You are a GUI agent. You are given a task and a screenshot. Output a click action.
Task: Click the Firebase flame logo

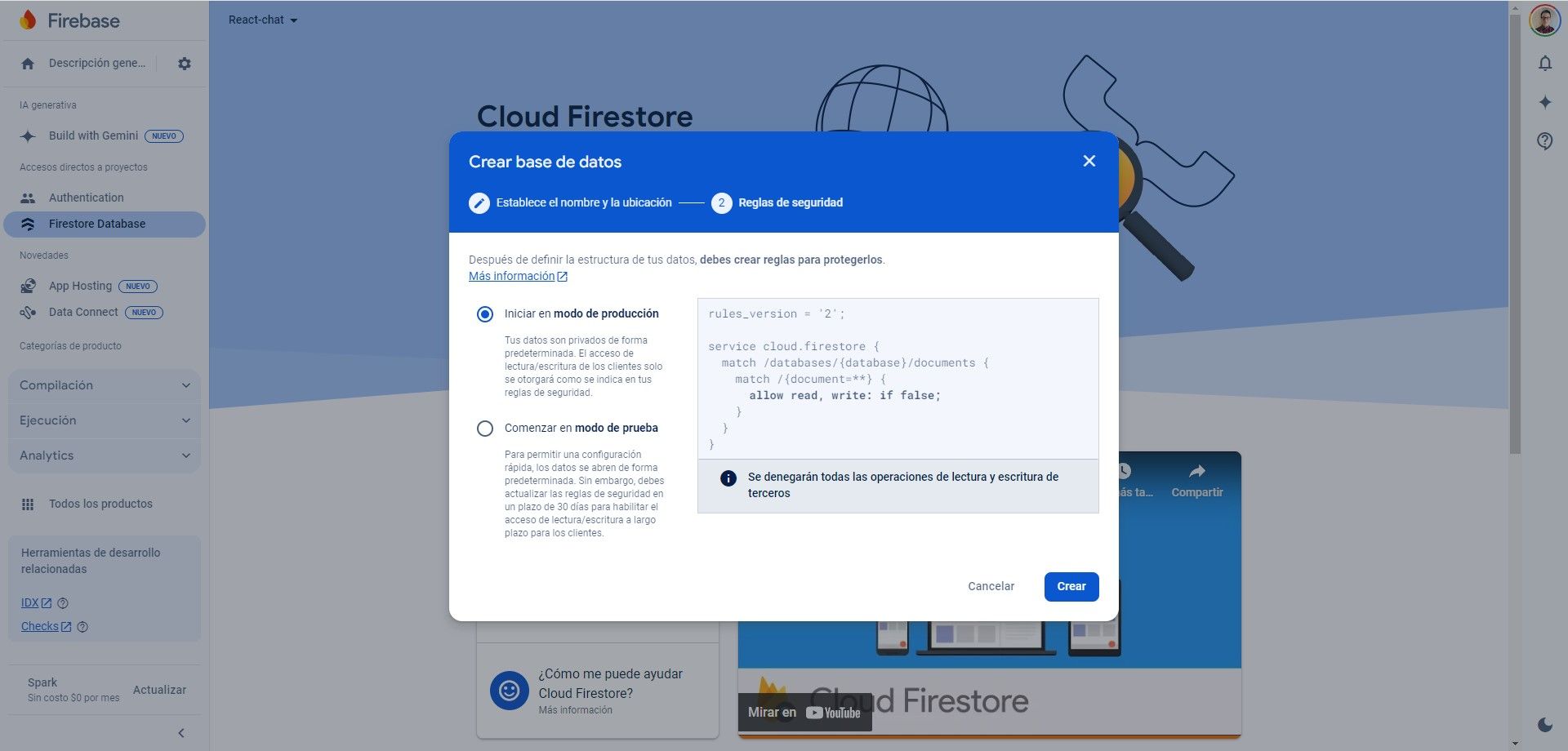click(x=28, y=20)
